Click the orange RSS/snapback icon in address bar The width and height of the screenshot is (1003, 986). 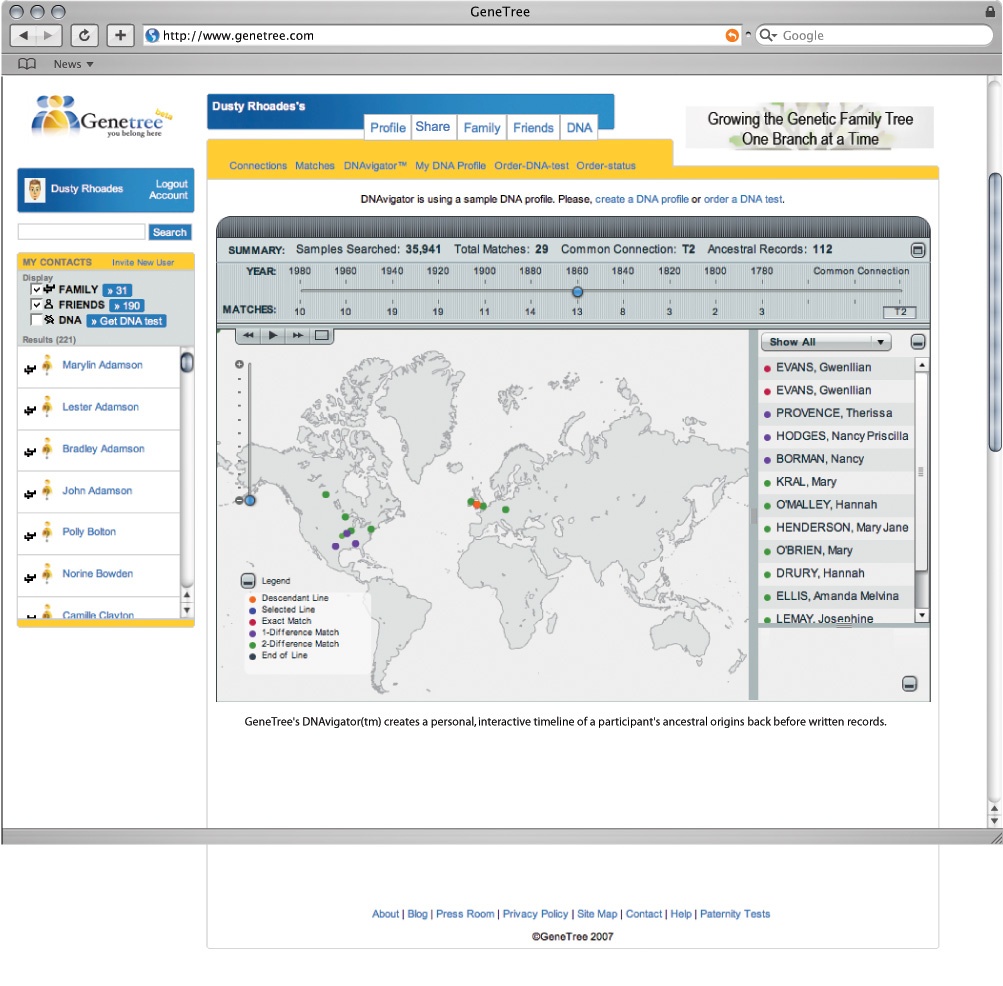click(x=732, y=35)
